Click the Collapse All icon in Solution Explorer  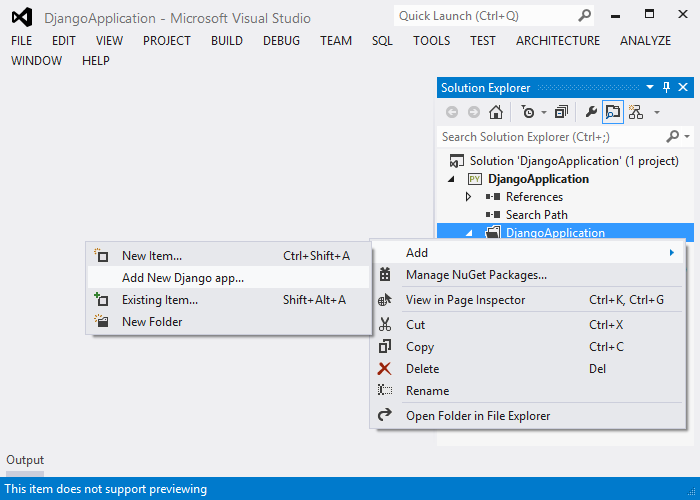pos(561,112)
